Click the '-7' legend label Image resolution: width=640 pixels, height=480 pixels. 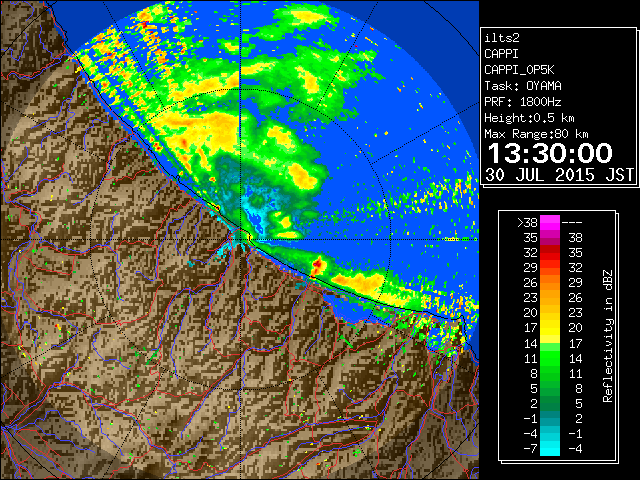[530, 448]
